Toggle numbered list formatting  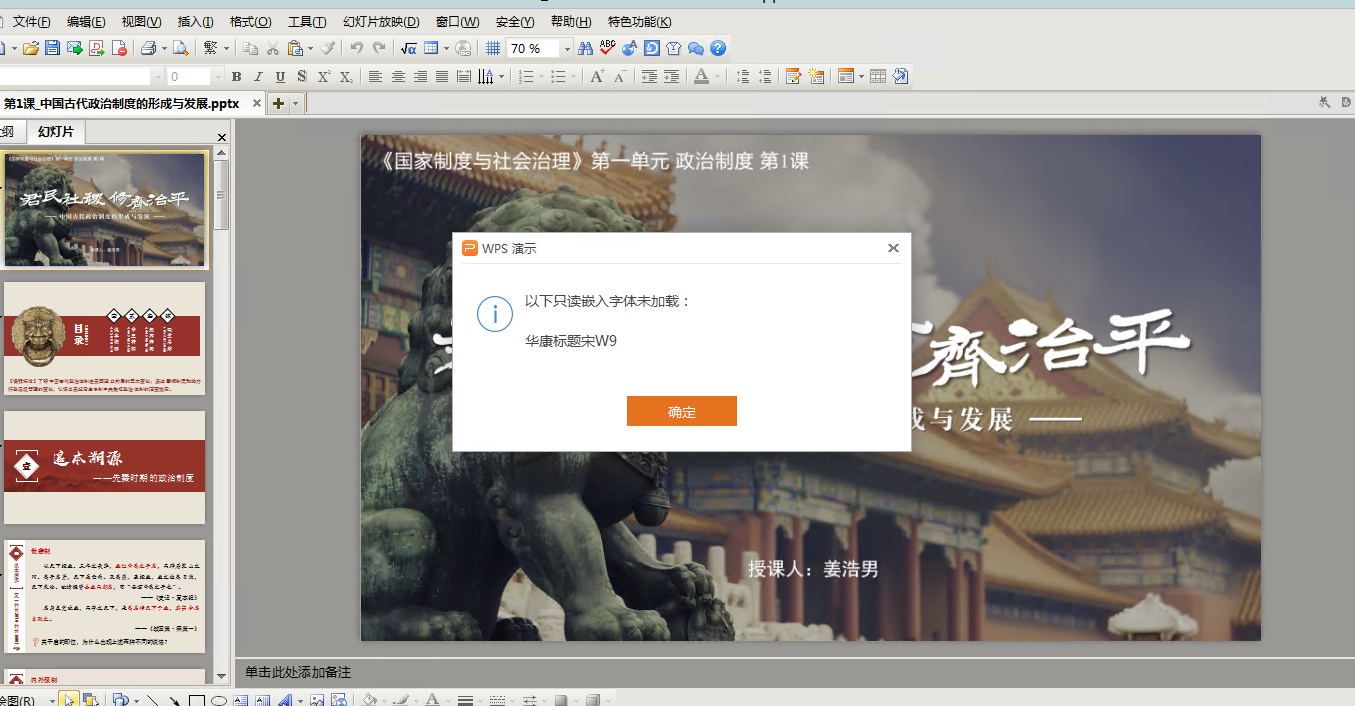pos(526,77)
